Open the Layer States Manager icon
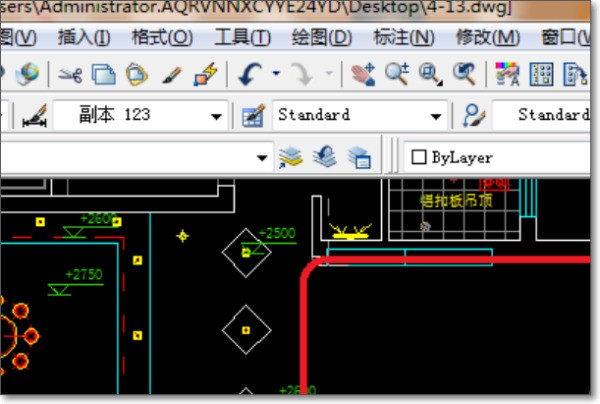This screenshot has height=404, width=600. 359,157
